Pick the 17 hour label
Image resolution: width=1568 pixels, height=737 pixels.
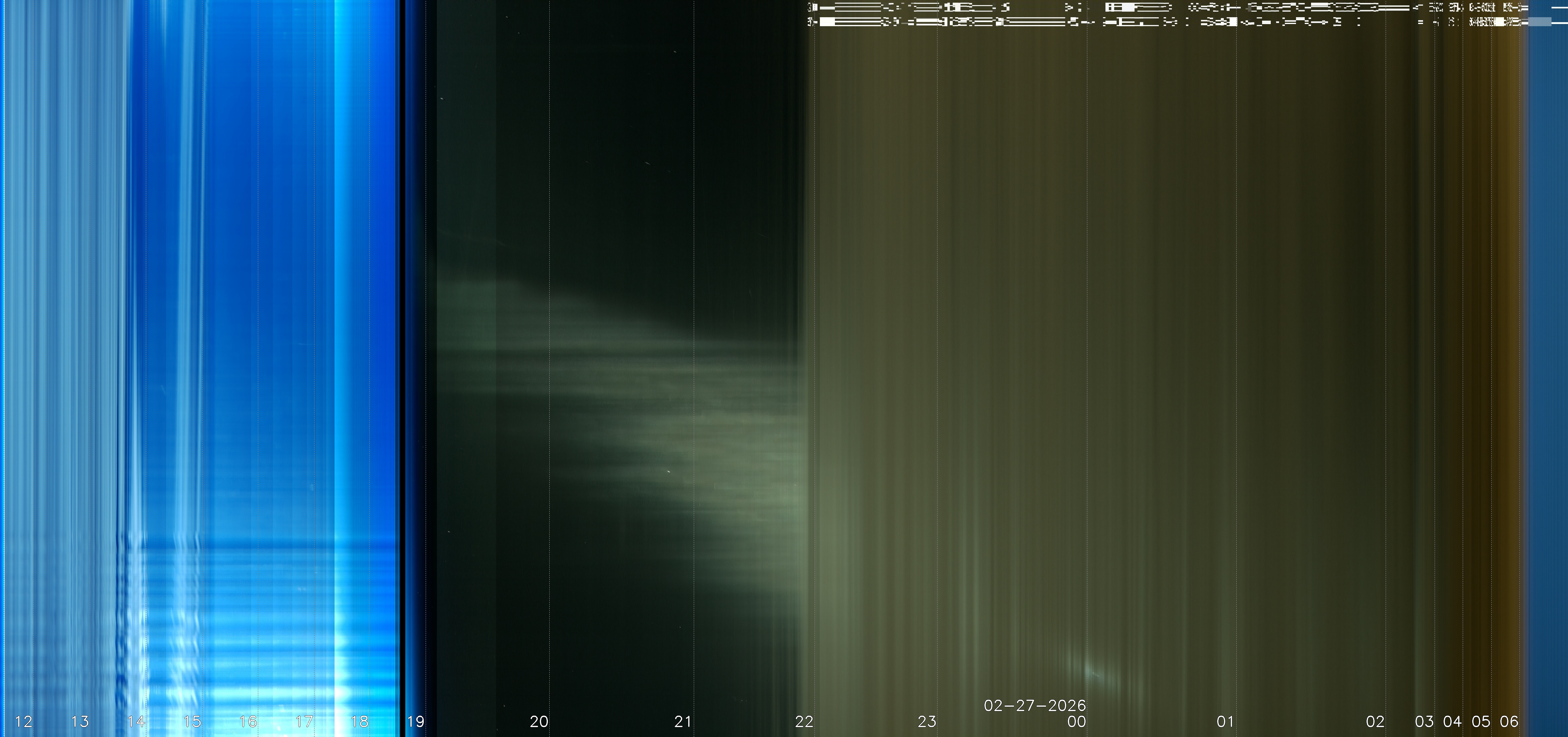[x=304, y=722]
